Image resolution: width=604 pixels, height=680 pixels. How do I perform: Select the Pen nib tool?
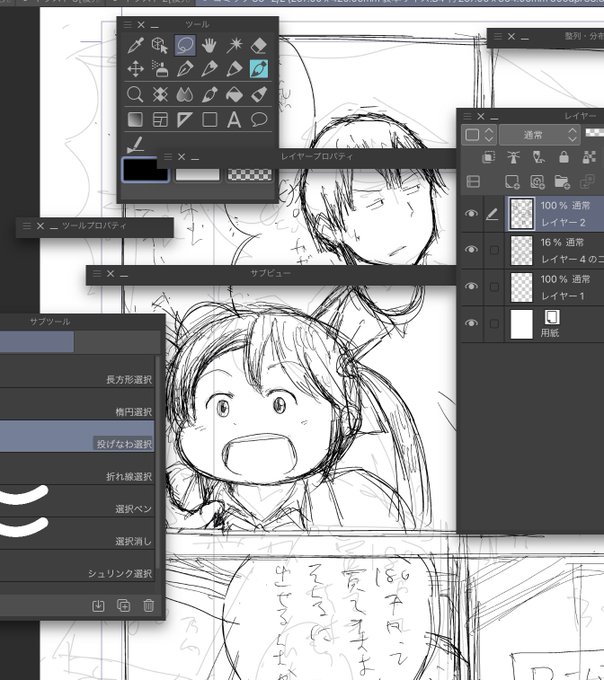click(x=185, y=69)
